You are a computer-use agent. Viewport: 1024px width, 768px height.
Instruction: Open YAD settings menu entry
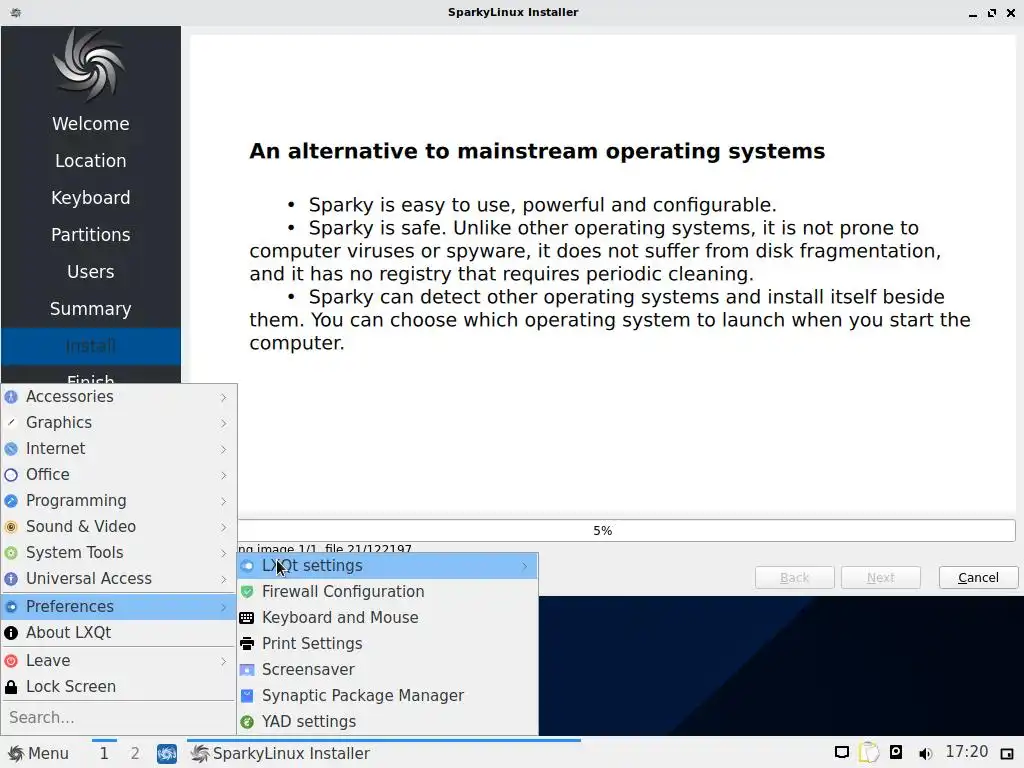[388, 722]
